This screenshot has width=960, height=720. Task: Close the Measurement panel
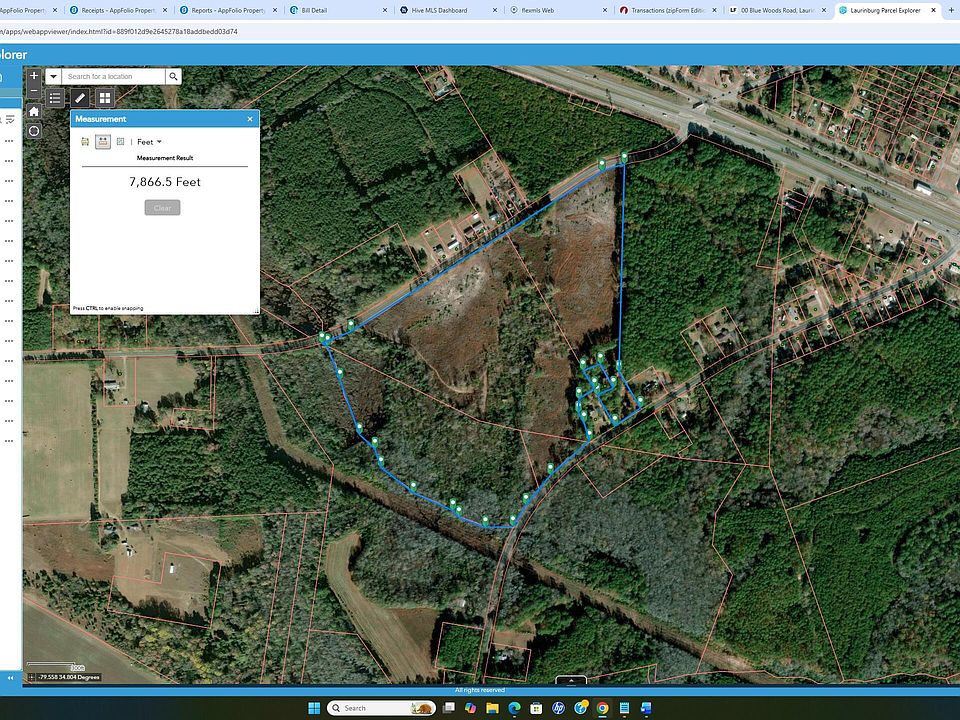click(249, 119)
